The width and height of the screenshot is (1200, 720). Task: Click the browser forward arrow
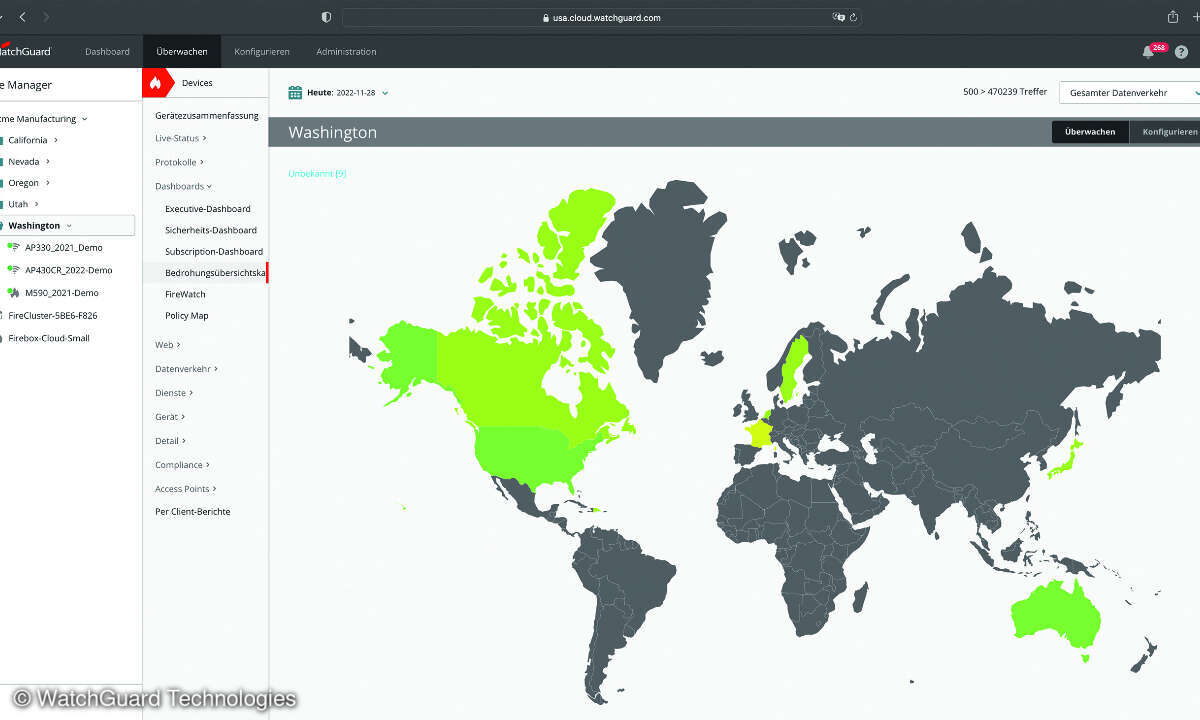click(x=46, y=17)
